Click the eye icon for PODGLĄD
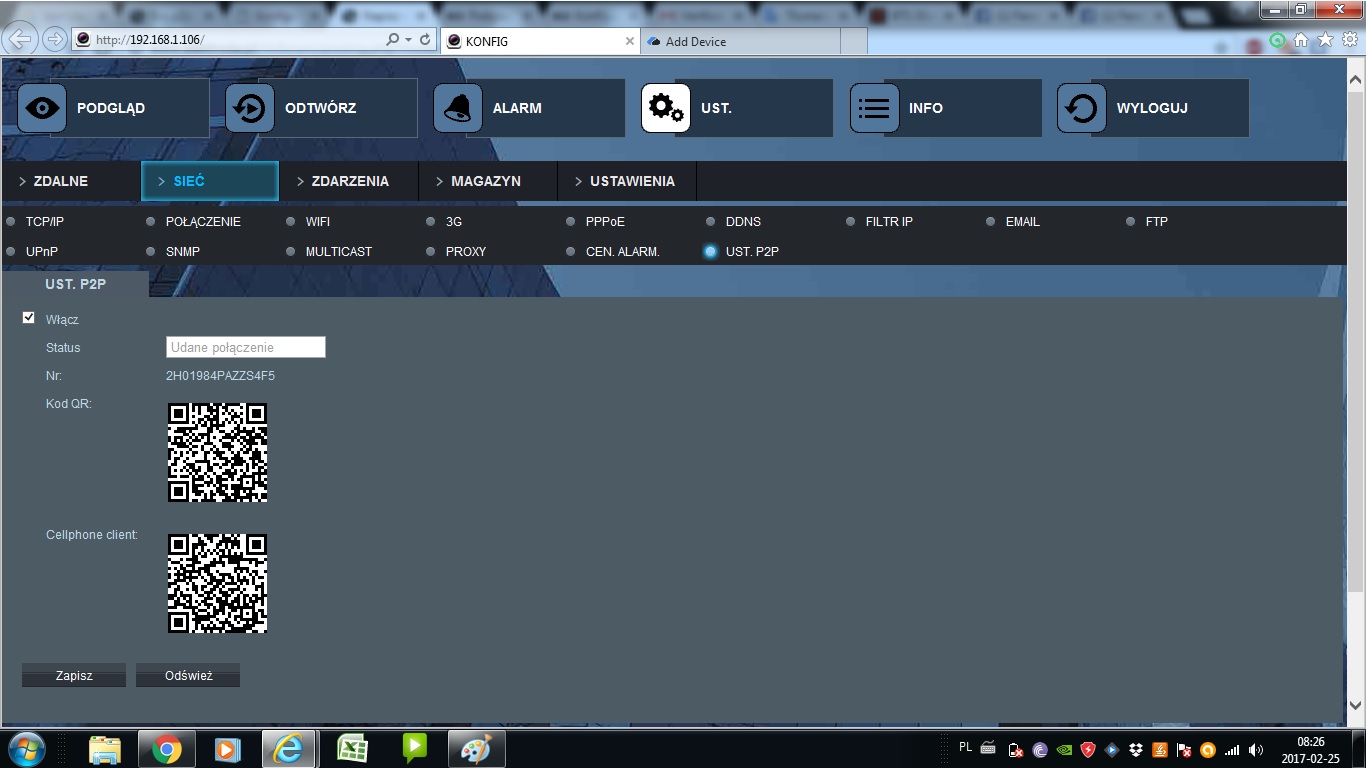The image size is (1366, 768). click(42, 108)
